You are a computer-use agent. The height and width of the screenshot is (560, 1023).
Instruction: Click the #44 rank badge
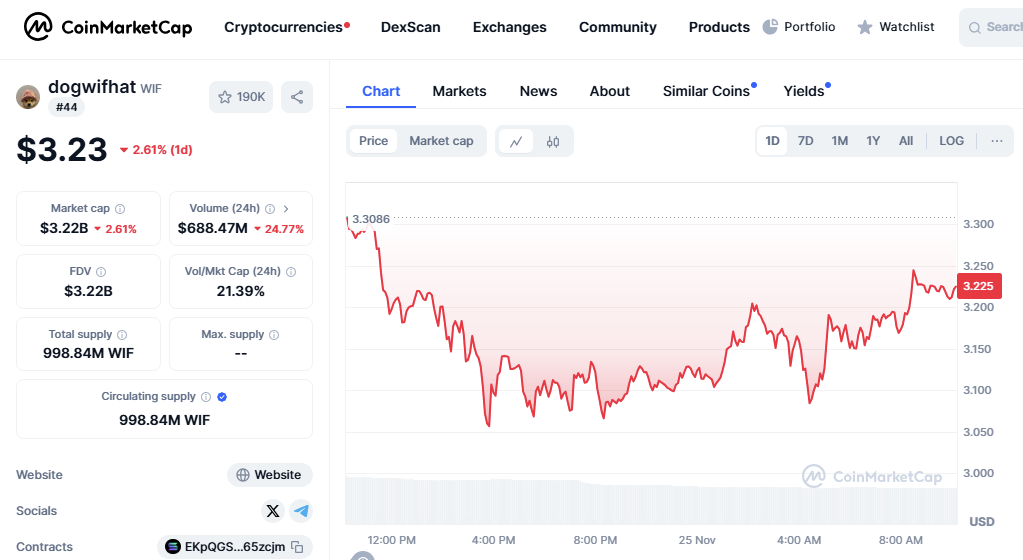[67, 107]
